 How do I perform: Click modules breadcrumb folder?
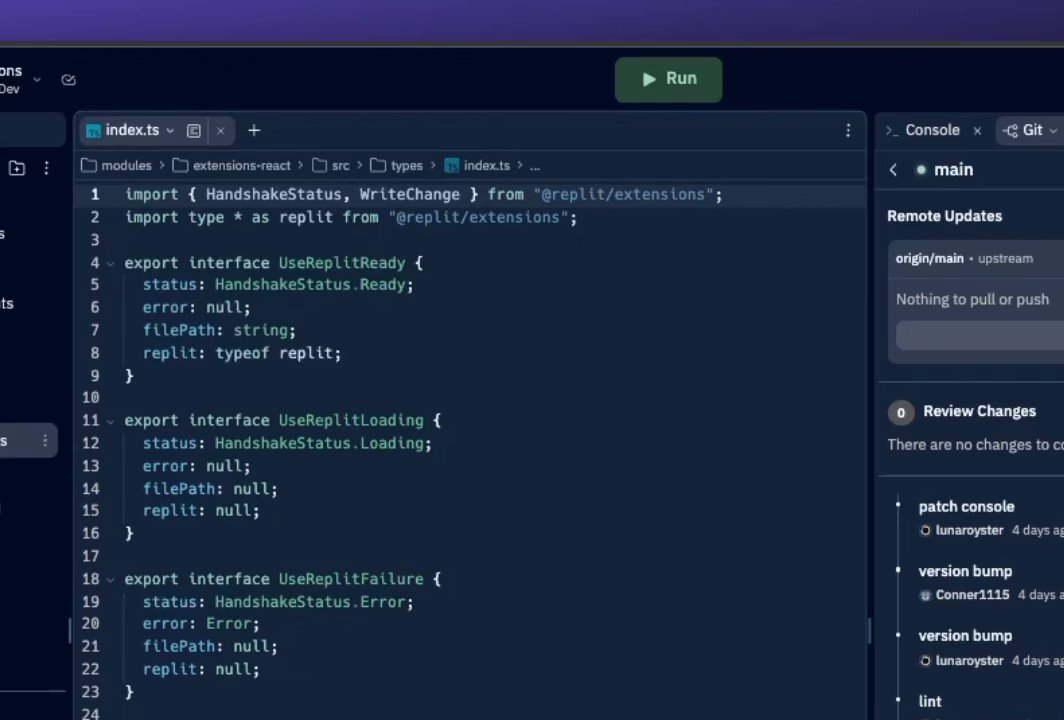[x=116, y=166]
